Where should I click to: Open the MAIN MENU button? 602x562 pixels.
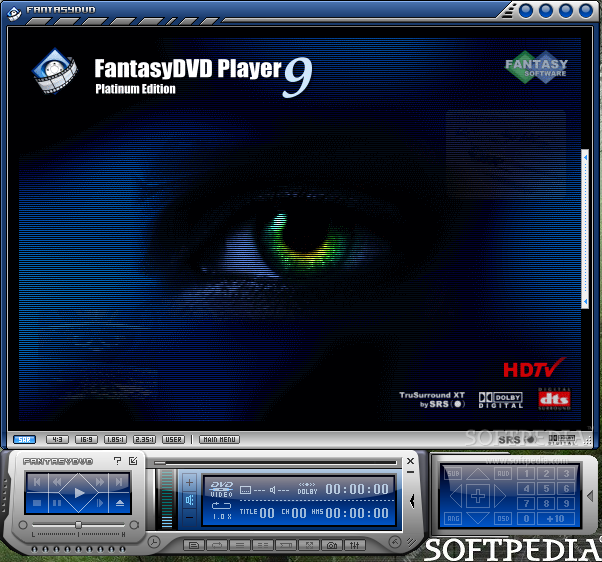click(219, 440)
